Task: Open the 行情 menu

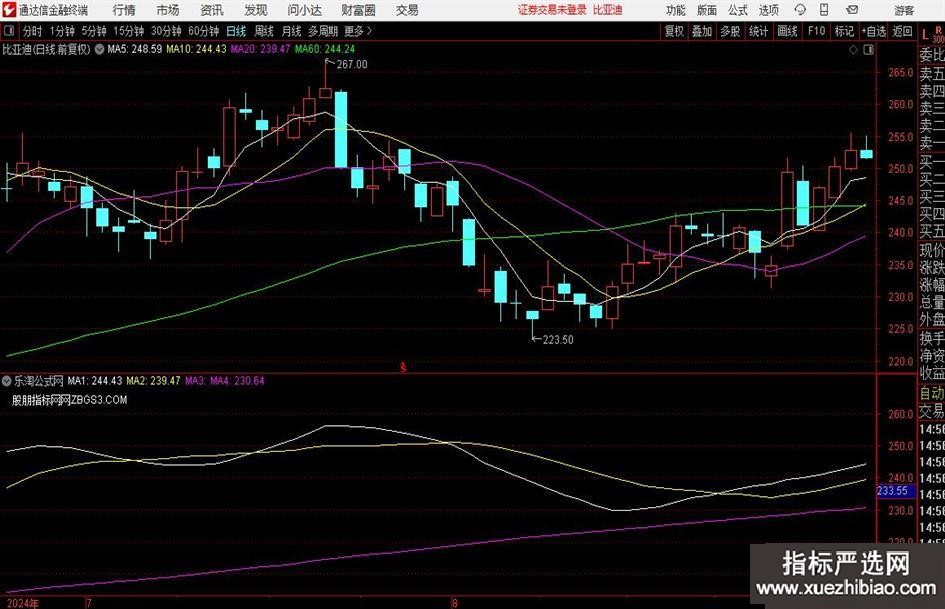Action: 124,10
